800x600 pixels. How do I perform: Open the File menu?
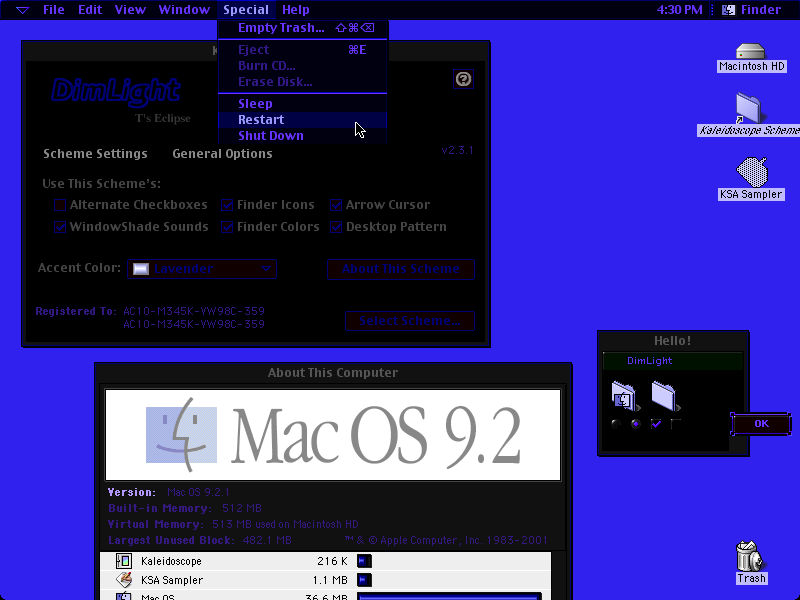tap(54, 10)
